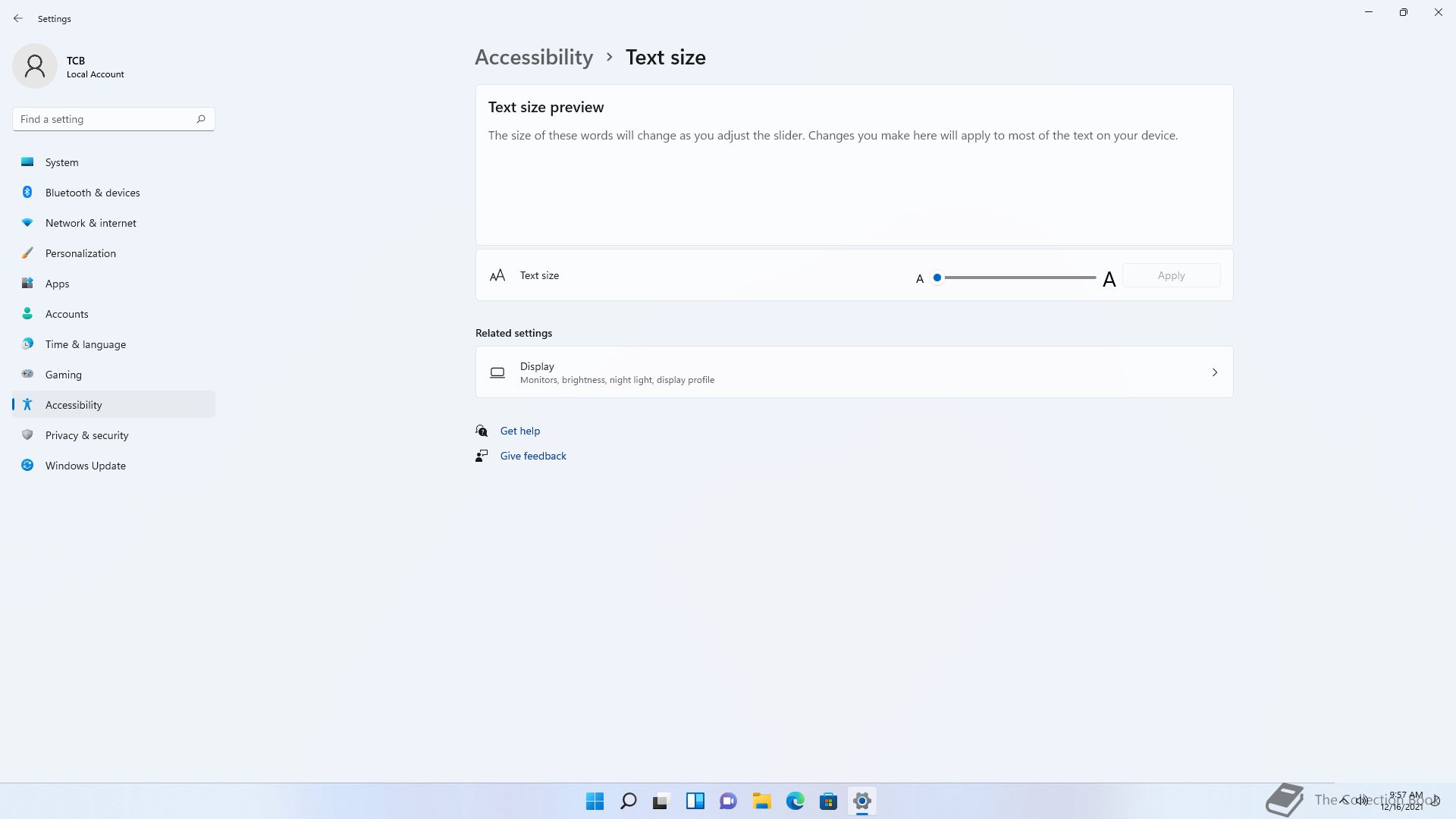
Task: Open the Windows Update section
Action: coord(85,466)
